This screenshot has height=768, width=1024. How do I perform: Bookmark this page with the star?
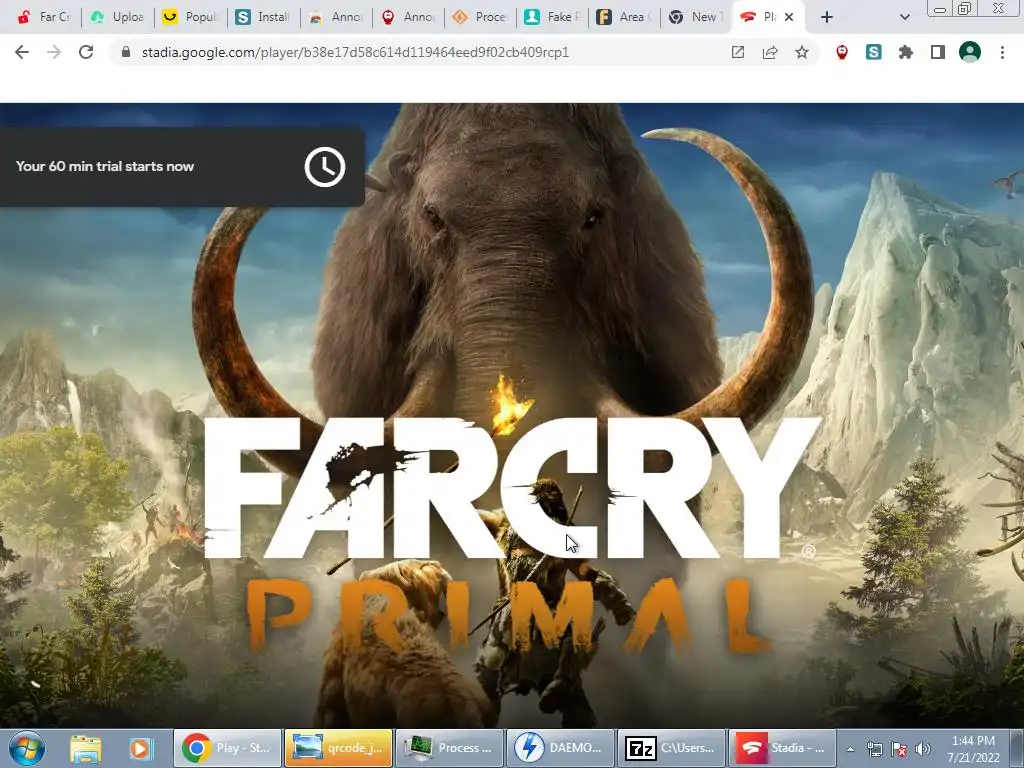pos(802,52)
